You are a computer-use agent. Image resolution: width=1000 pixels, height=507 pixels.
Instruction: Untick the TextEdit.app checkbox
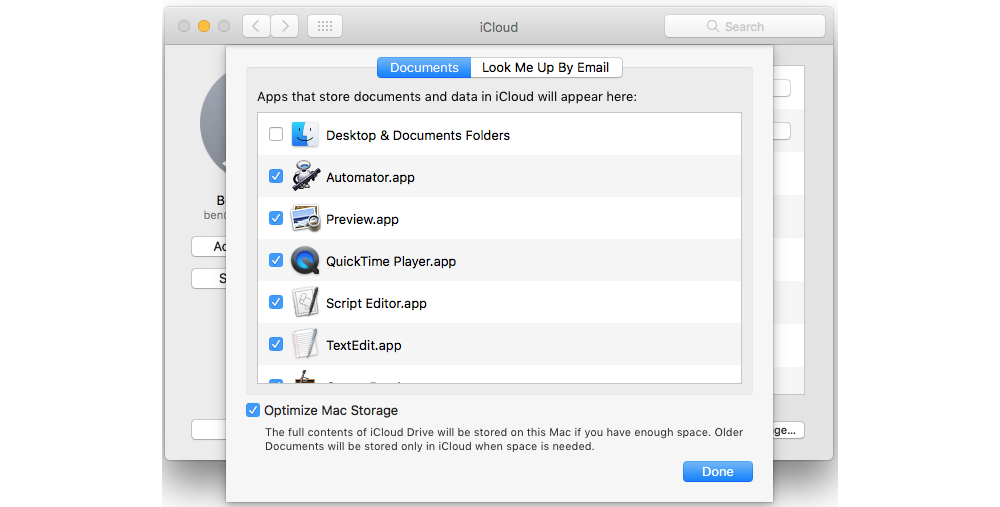coord(276,345)
